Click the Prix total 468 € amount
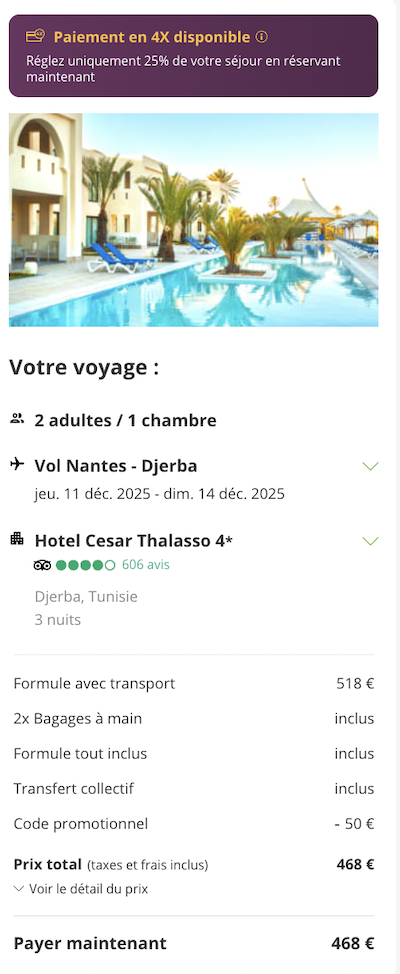Viewport: 400px width, 974px height. point(355,864)
